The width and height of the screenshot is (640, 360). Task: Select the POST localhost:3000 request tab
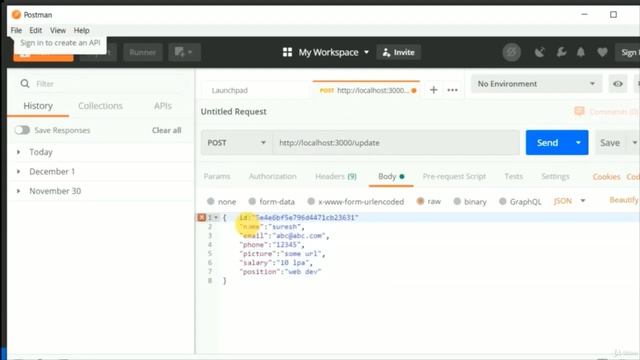click(x=366, y=90)
